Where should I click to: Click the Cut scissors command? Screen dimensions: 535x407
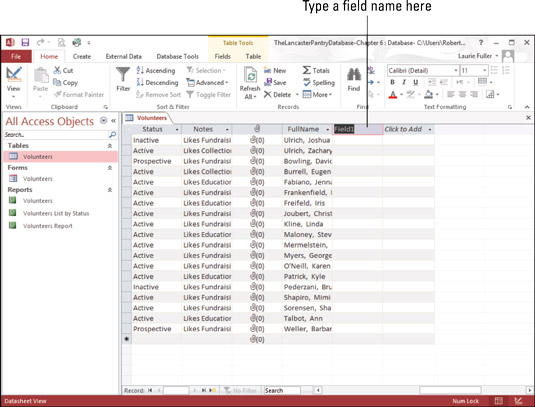click(63, 71)
